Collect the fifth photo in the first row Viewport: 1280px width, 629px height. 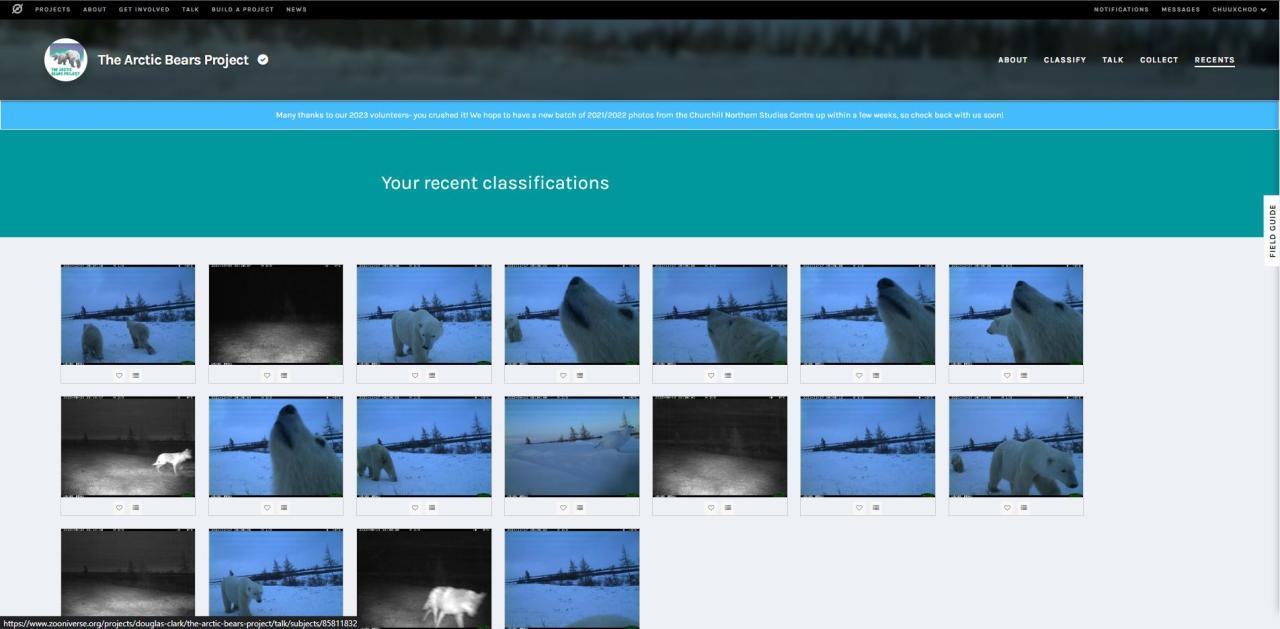click(728, 376)
